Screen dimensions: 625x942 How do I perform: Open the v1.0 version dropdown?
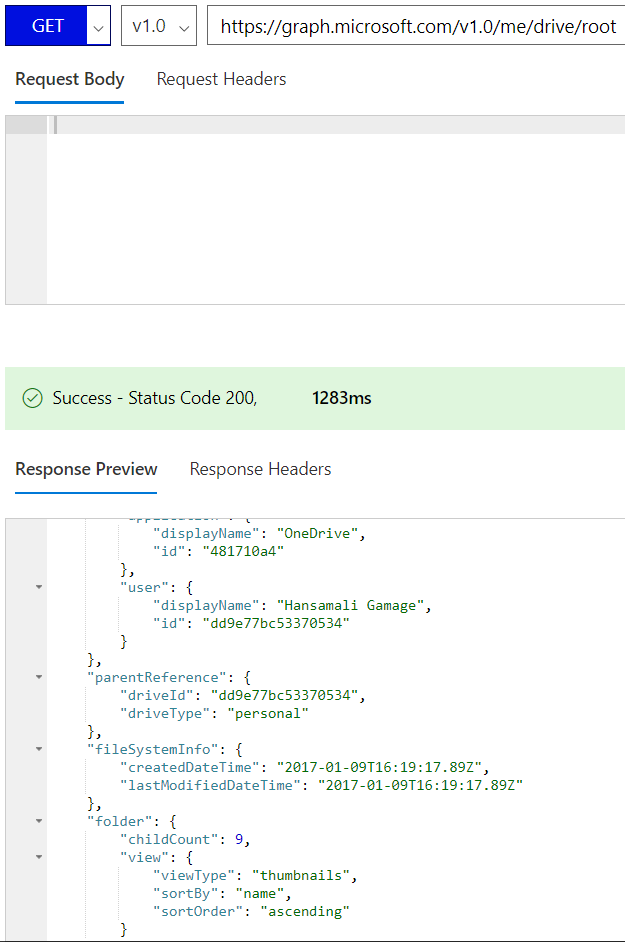tap(159, 26)
